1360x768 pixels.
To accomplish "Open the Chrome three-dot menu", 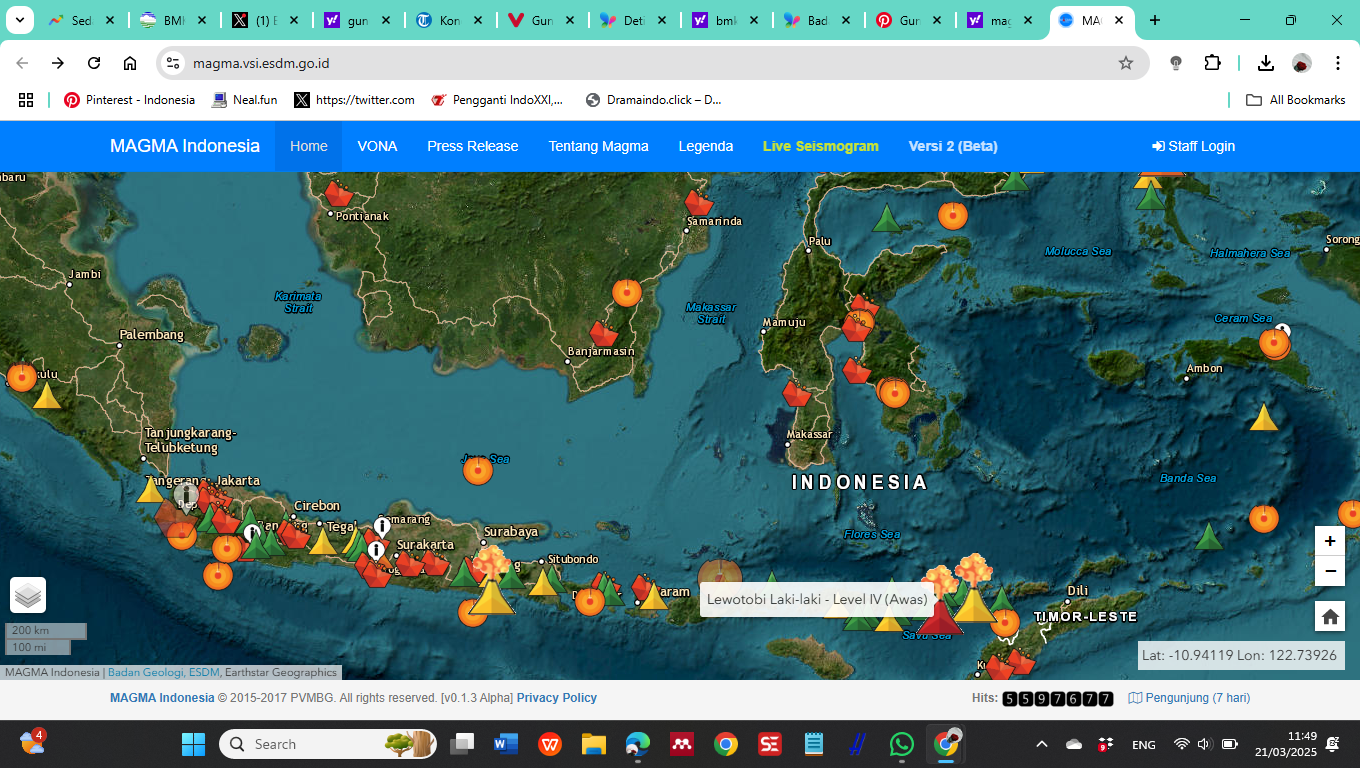I will click(x=1337, y=63).
